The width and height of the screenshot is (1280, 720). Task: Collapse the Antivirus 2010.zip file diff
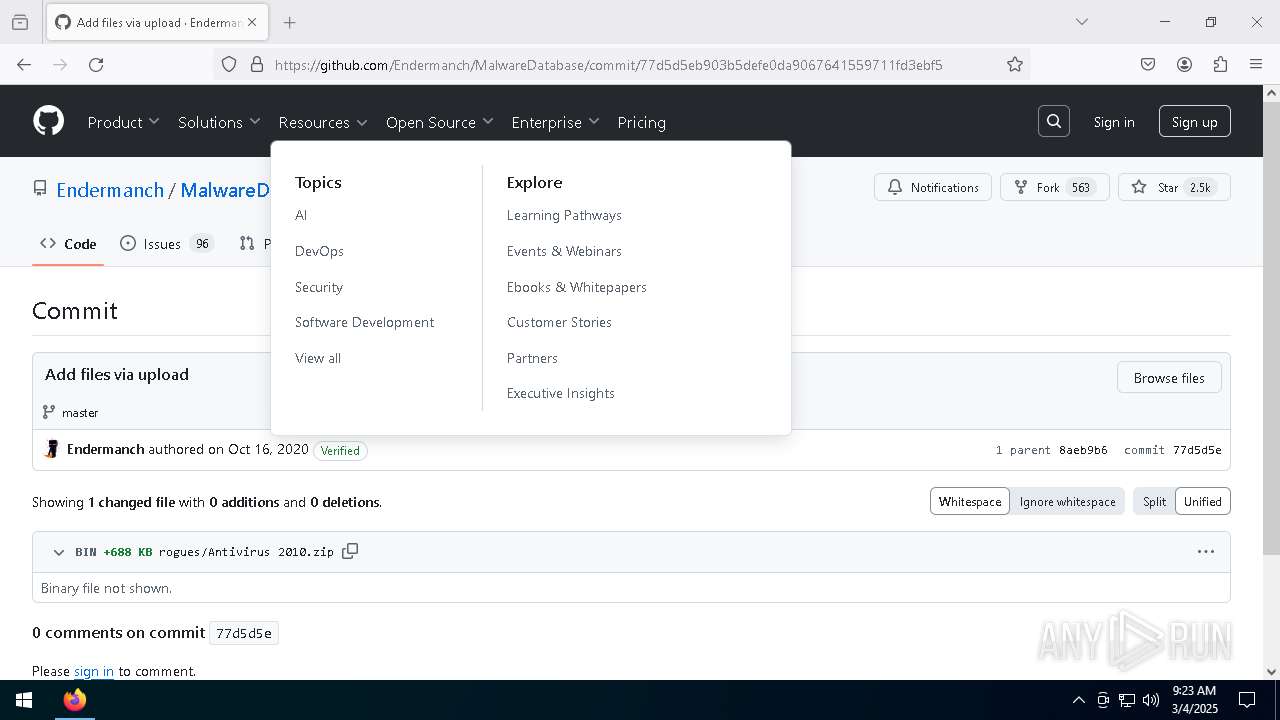(x=58, y=552)
